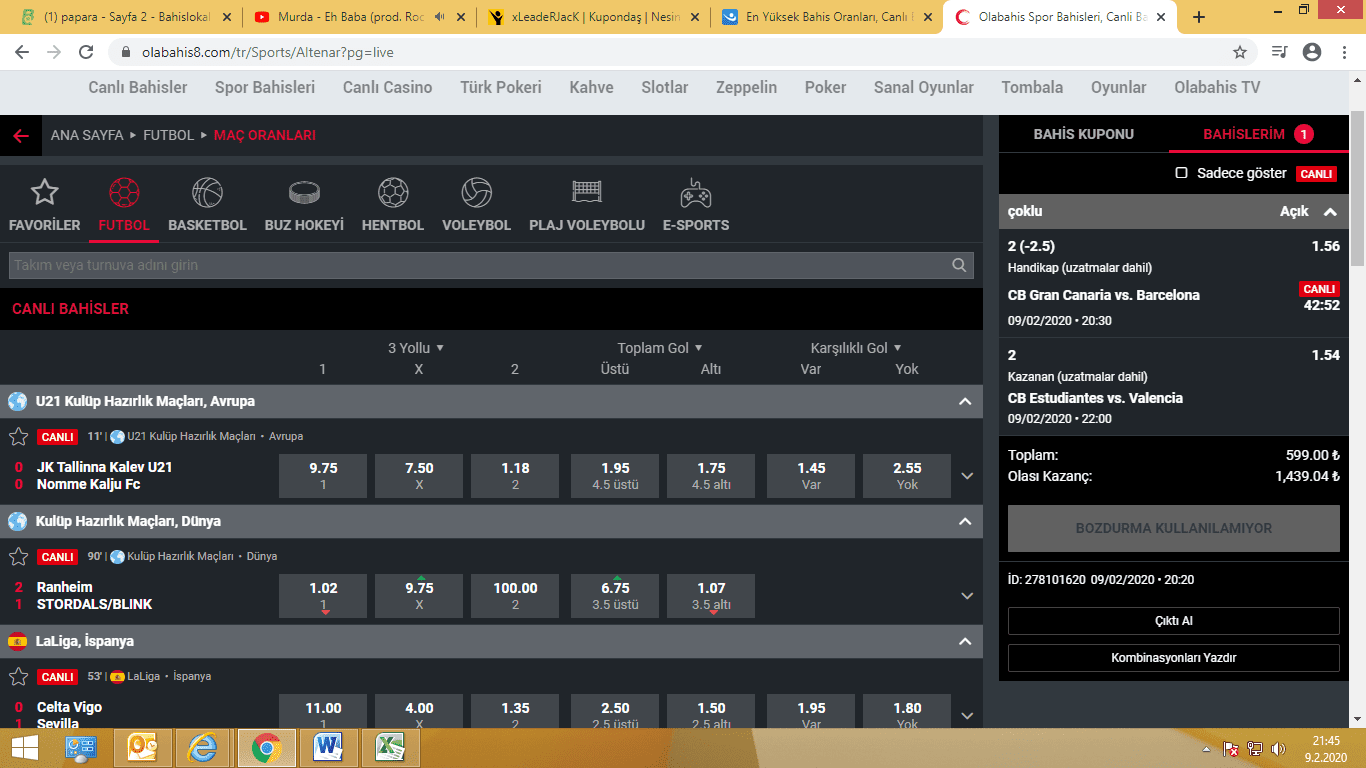Open the Türk Pokeri menu
1366x768 pixels.
(501, 87)
